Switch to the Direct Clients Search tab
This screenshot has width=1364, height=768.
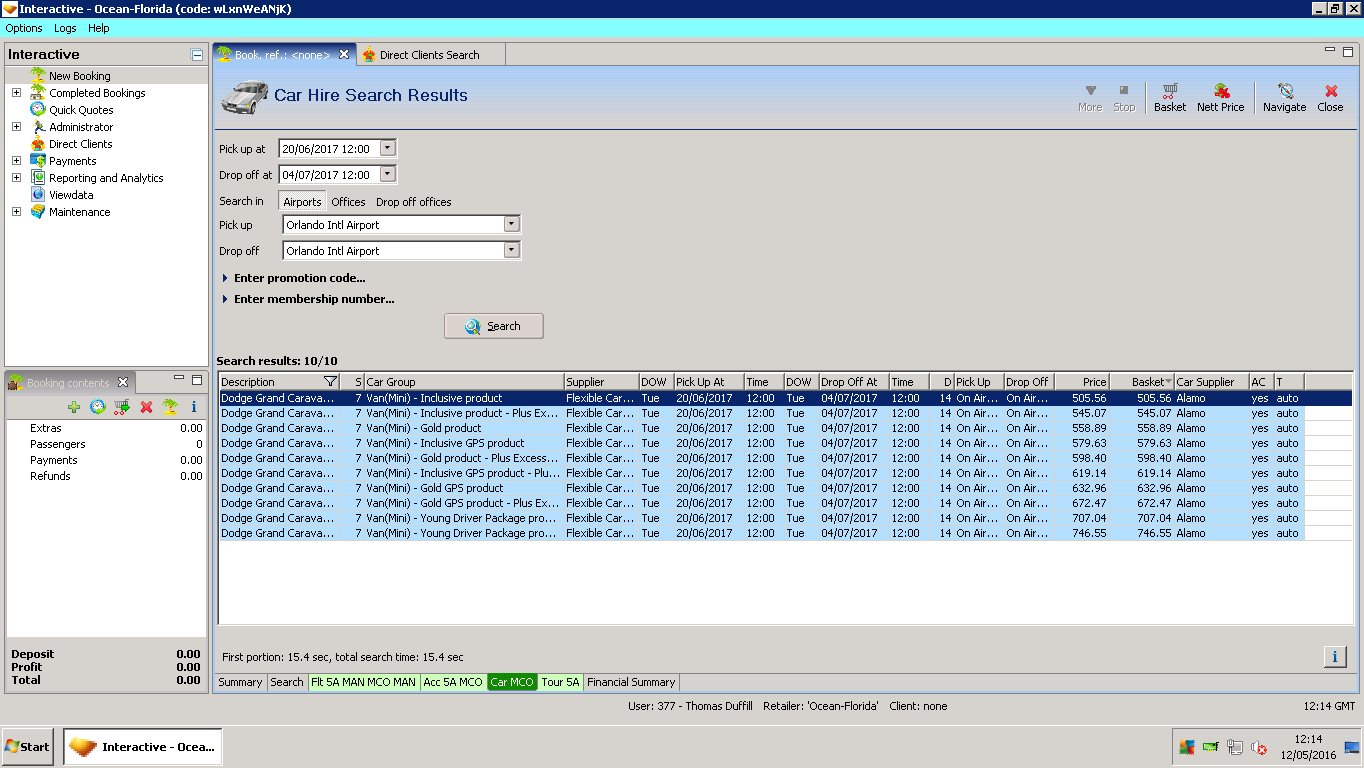click(x=429, y=55)
